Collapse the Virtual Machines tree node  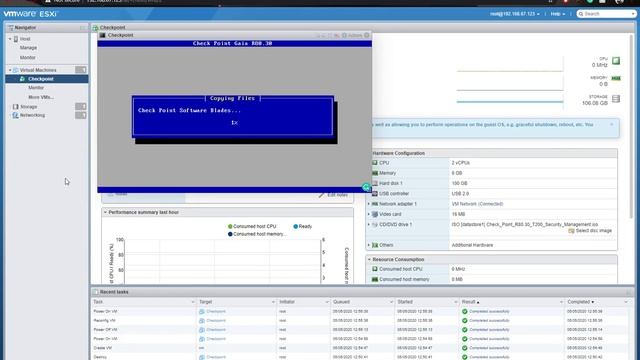[x=10, y=70]
